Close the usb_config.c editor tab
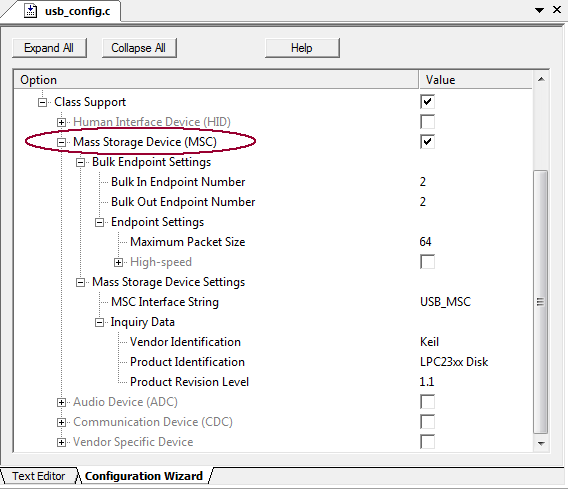The width and height of the screenshot is (568, 489). pyautogui.click(x=557, y=10)
